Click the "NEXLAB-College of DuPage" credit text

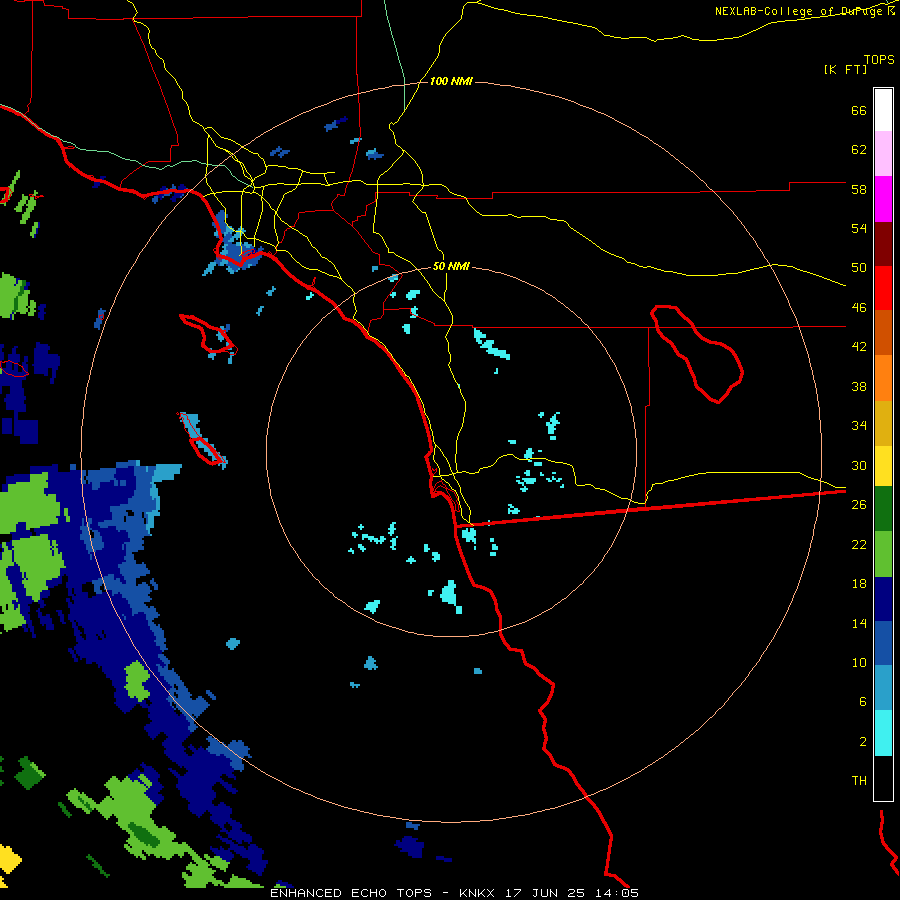[x=799, y=11]
